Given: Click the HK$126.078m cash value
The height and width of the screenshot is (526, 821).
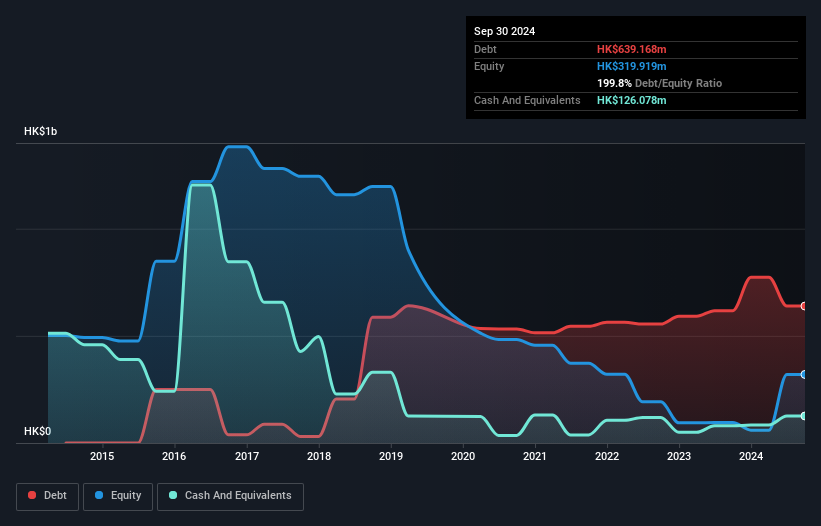Looking at the screenshot, I should point(631,100).
